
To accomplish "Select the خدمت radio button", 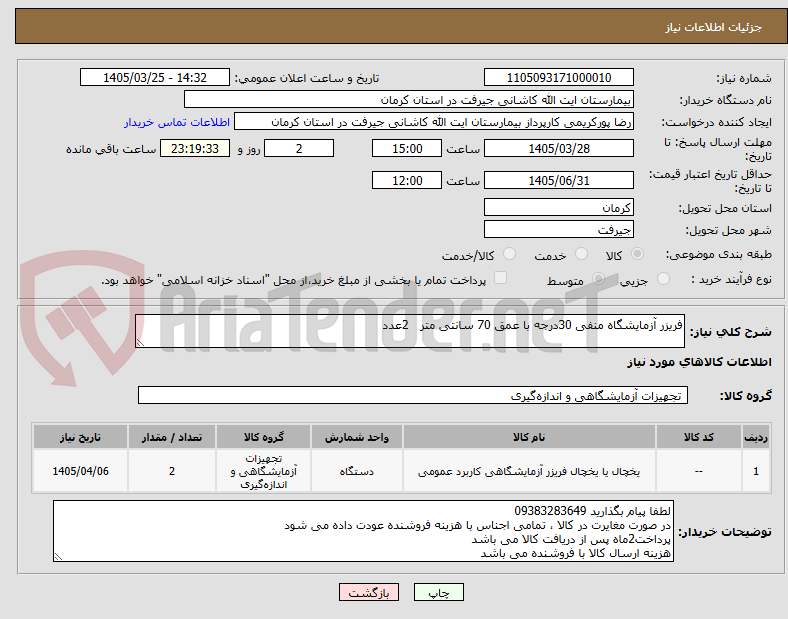I will coord(581,254).
